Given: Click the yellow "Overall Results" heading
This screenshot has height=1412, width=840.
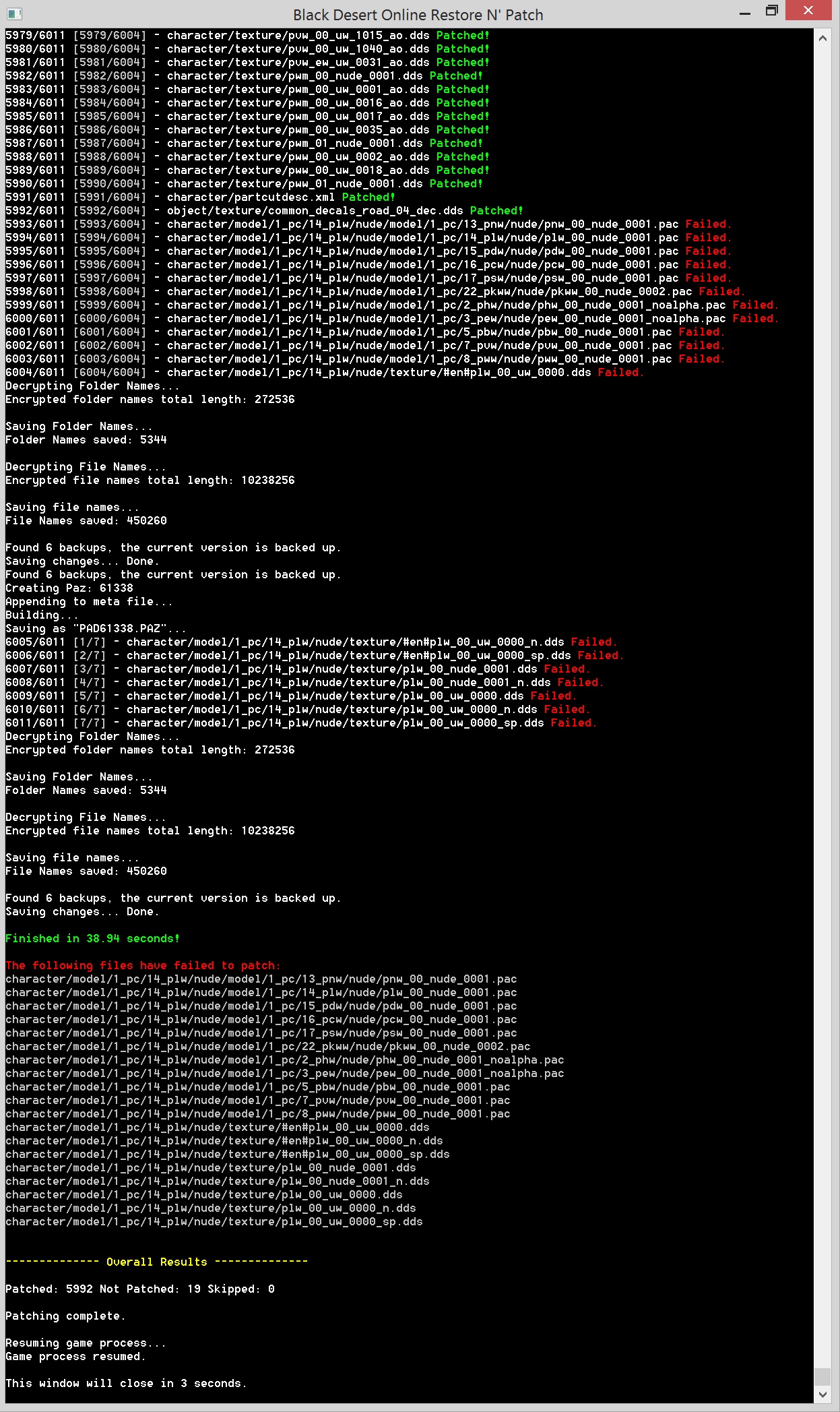Looking at the screenshot, I should [x=156, y=1262].
